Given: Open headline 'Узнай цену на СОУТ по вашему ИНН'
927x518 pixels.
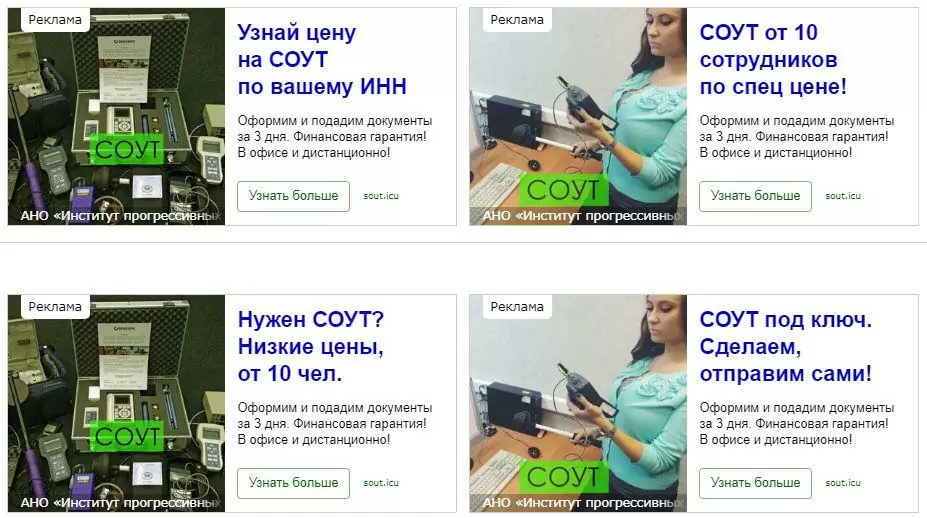Looking at the screenshot, I should [322, 59].
